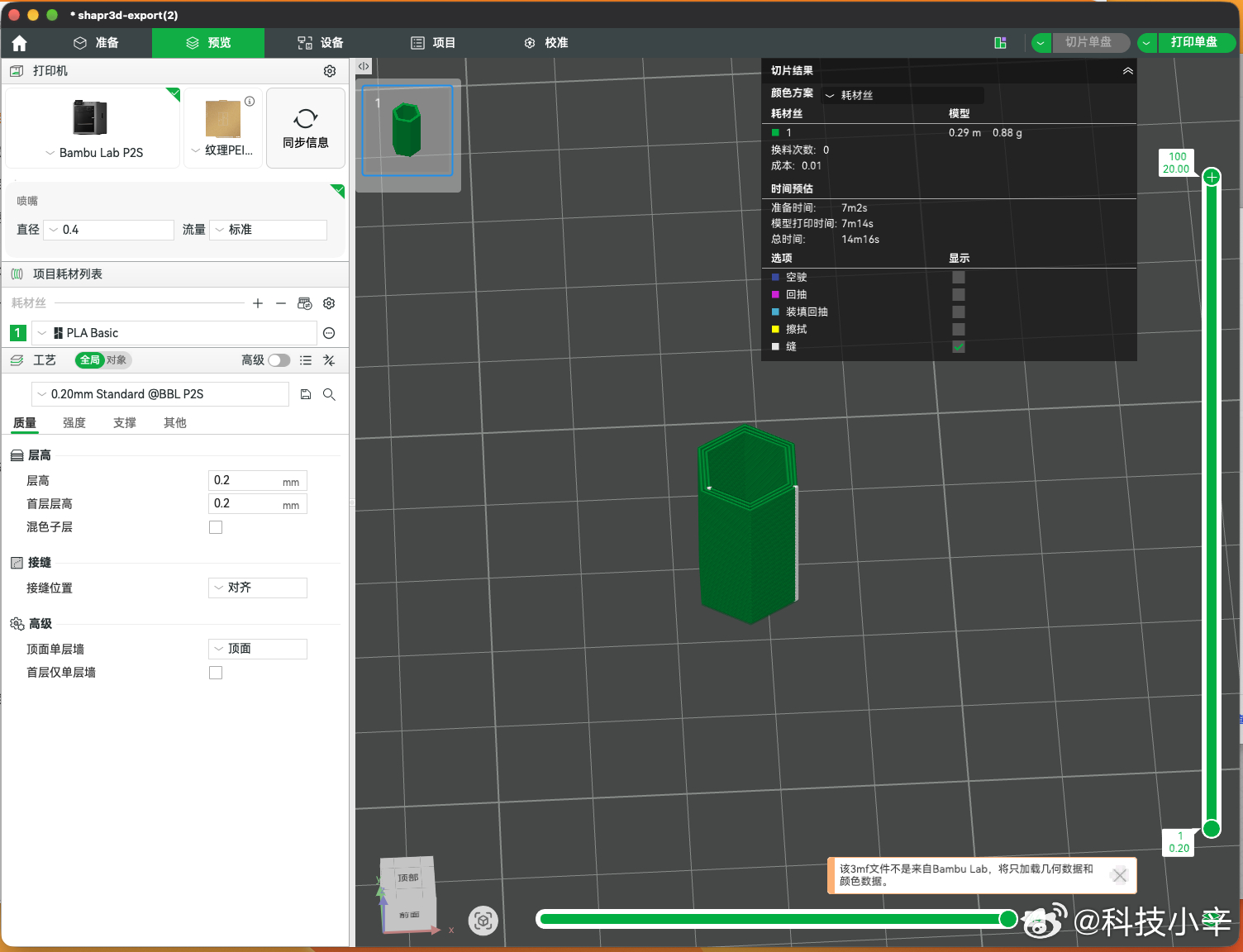Open printer settings gear icon

coord(330,71)
